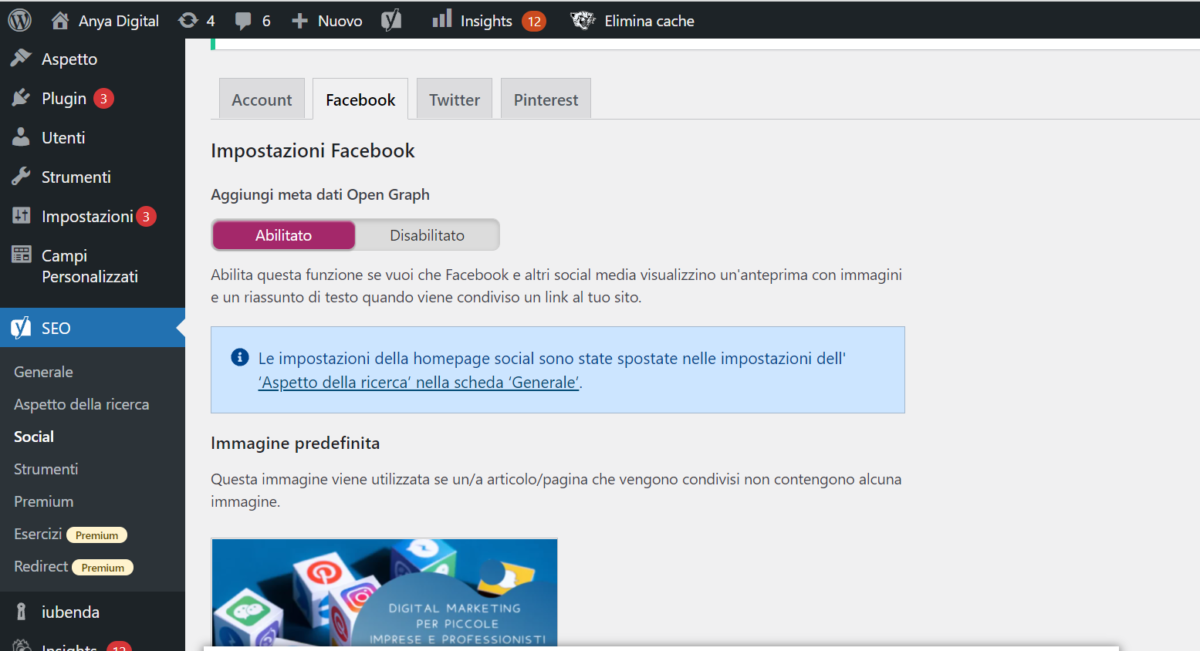1200x651 pixels.
Task: Expand the Impostazioni sidebar menu
Action: coord(86,216)
